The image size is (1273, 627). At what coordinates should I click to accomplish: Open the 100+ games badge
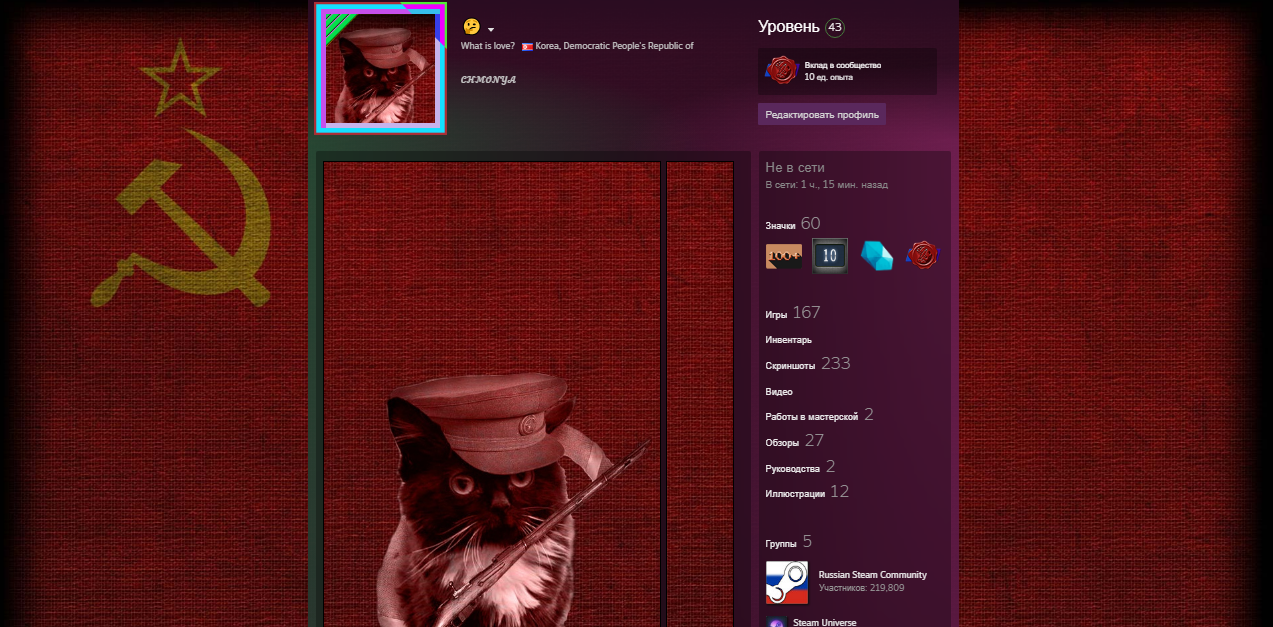784,256
